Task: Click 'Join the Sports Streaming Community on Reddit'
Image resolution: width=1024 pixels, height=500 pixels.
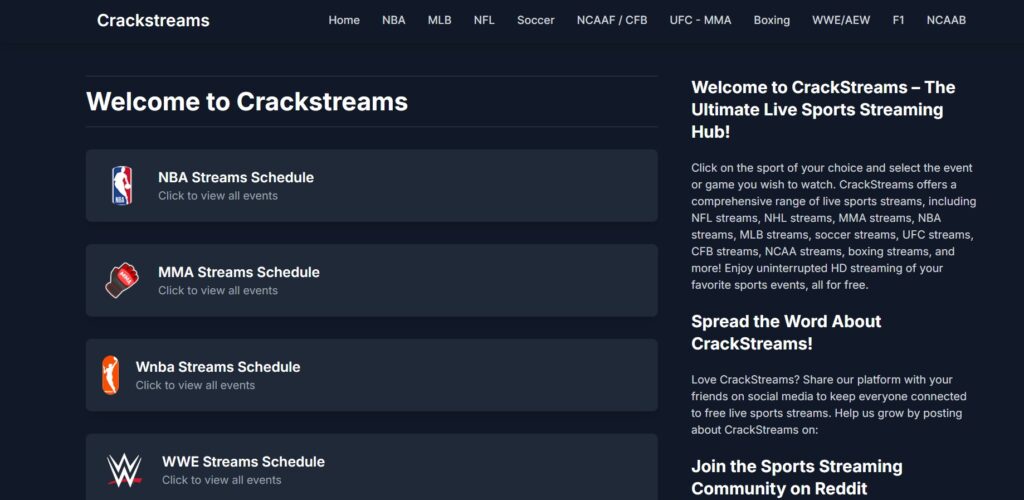Action: (797, 477)
